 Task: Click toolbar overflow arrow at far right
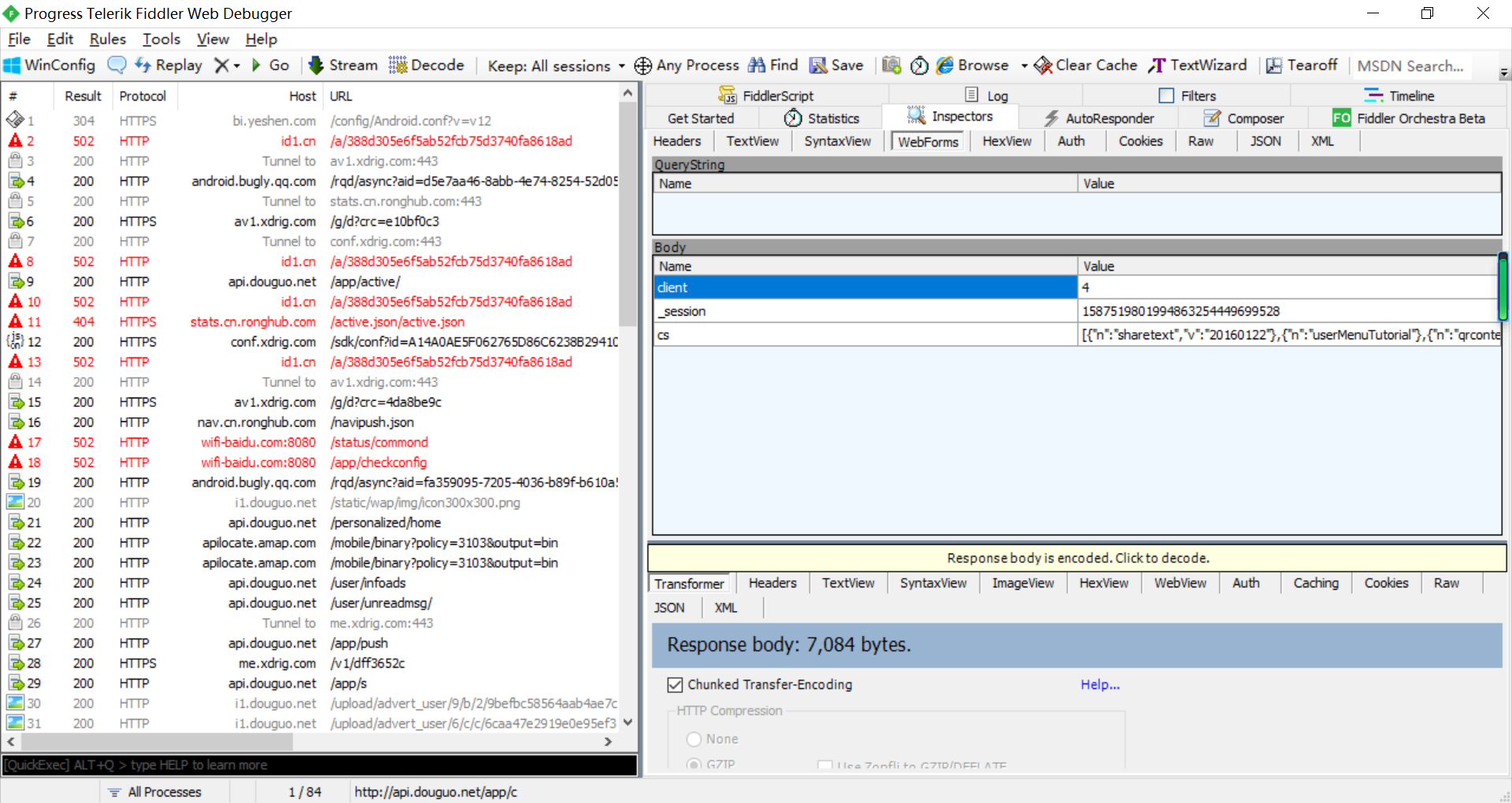1504,72
